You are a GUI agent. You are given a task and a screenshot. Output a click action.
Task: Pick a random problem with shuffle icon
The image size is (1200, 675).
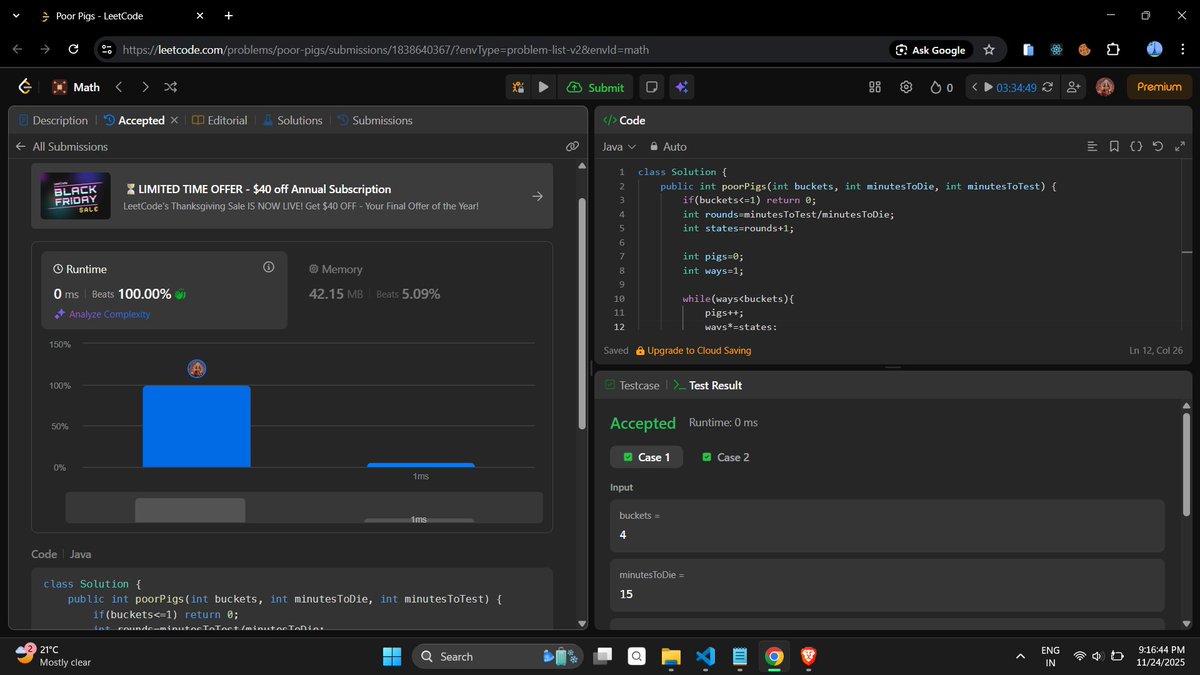[171, 87]
